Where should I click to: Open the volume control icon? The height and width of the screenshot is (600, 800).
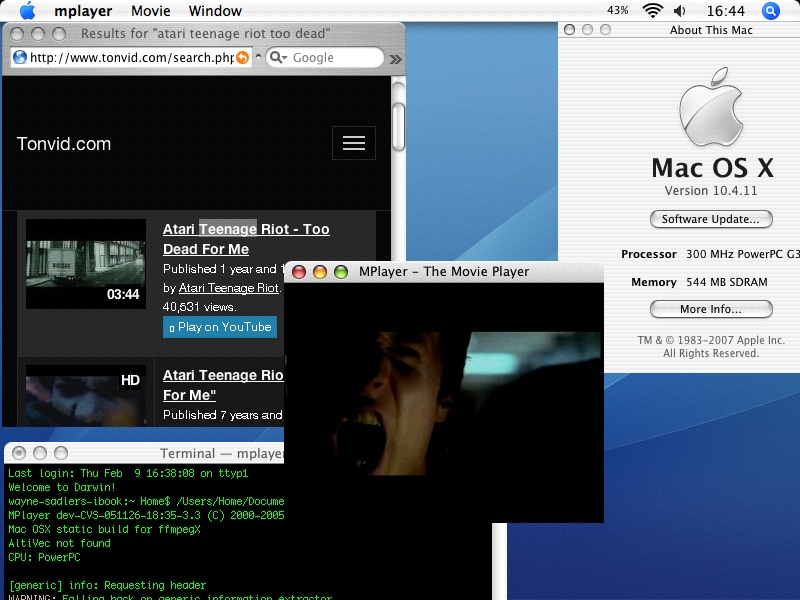[x=680, y=11]
